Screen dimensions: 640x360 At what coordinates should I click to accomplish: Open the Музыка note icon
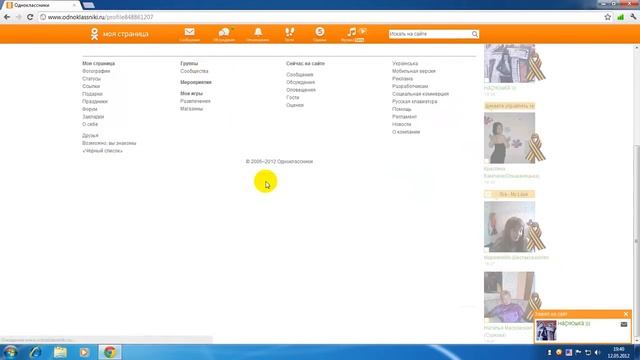(351, 32)
